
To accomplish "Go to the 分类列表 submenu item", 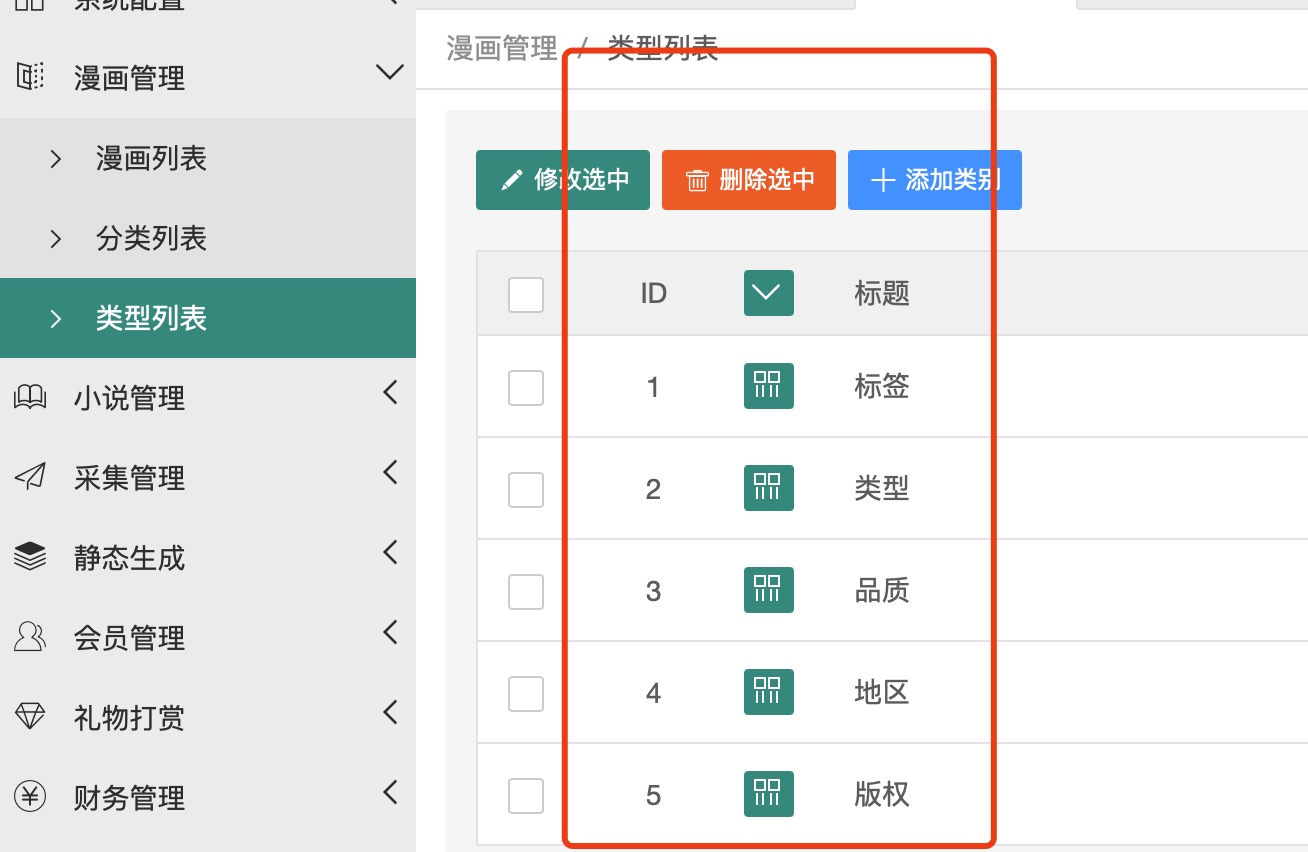I will click(151, 238).
